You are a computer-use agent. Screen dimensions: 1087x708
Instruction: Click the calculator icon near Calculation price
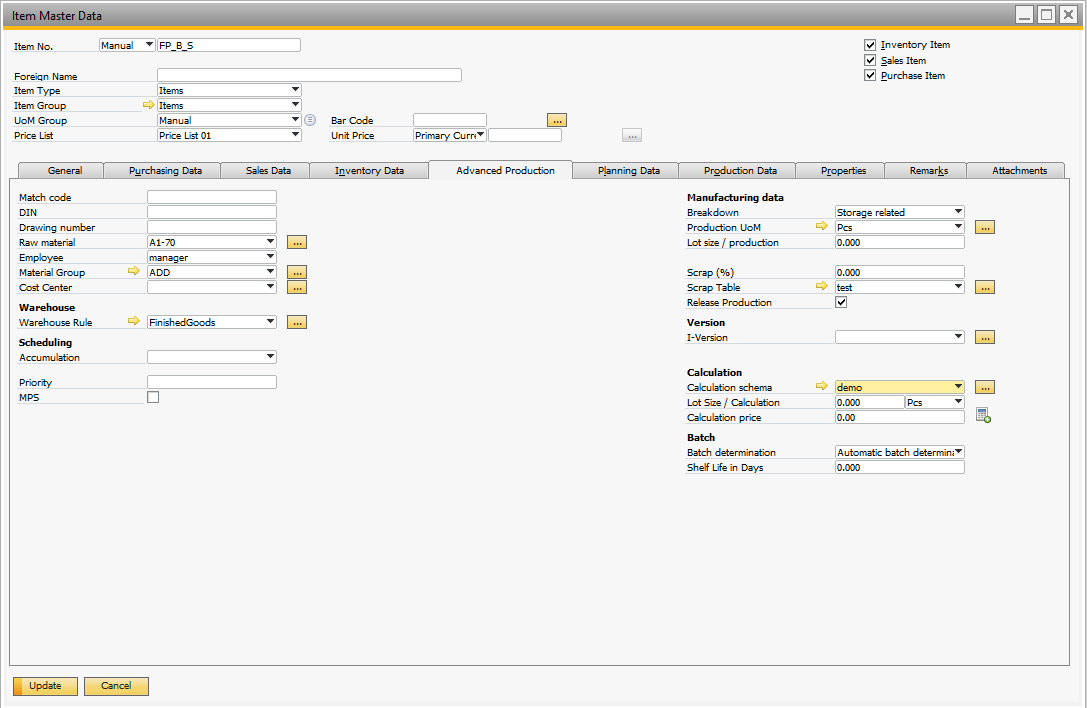(x=985, y=415)
